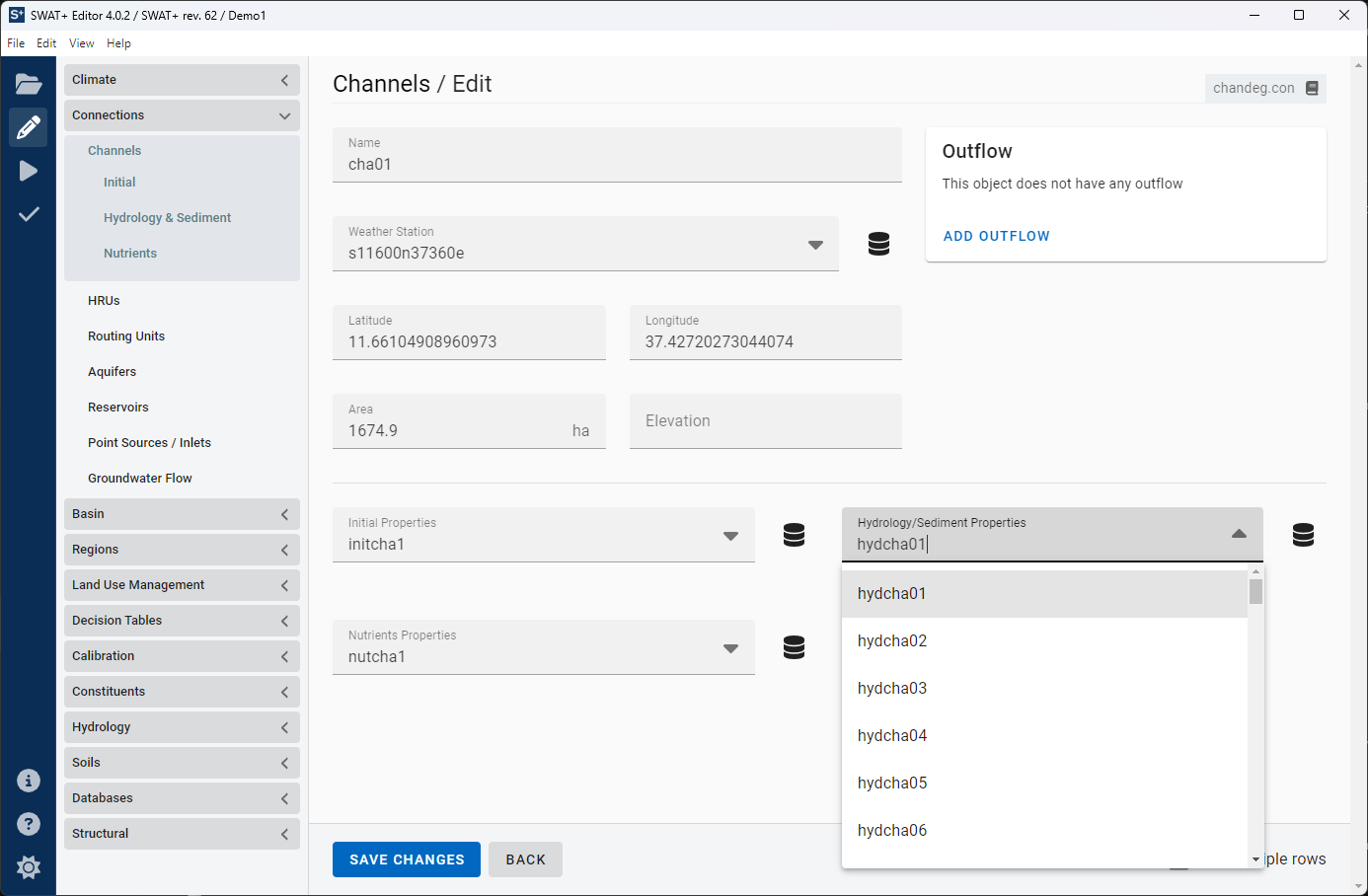The image size is (1368, 896).
Task: Open the project folder icon in sidebar
Action: pyautogui.click(x=29, y=84)
